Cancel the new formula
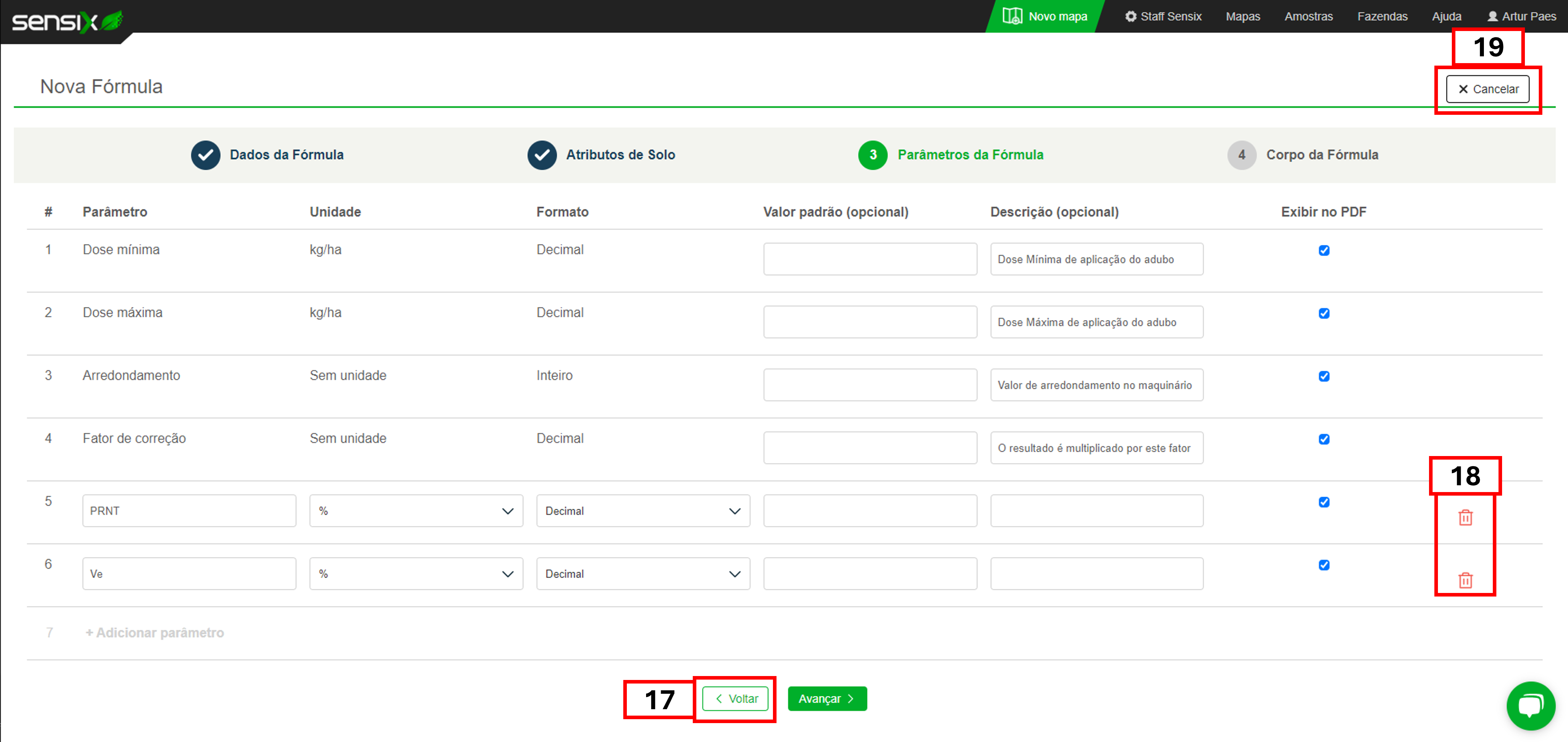Image resolution: width=1568 pixels, height=742 pixels. click(x=1487, y=89)
